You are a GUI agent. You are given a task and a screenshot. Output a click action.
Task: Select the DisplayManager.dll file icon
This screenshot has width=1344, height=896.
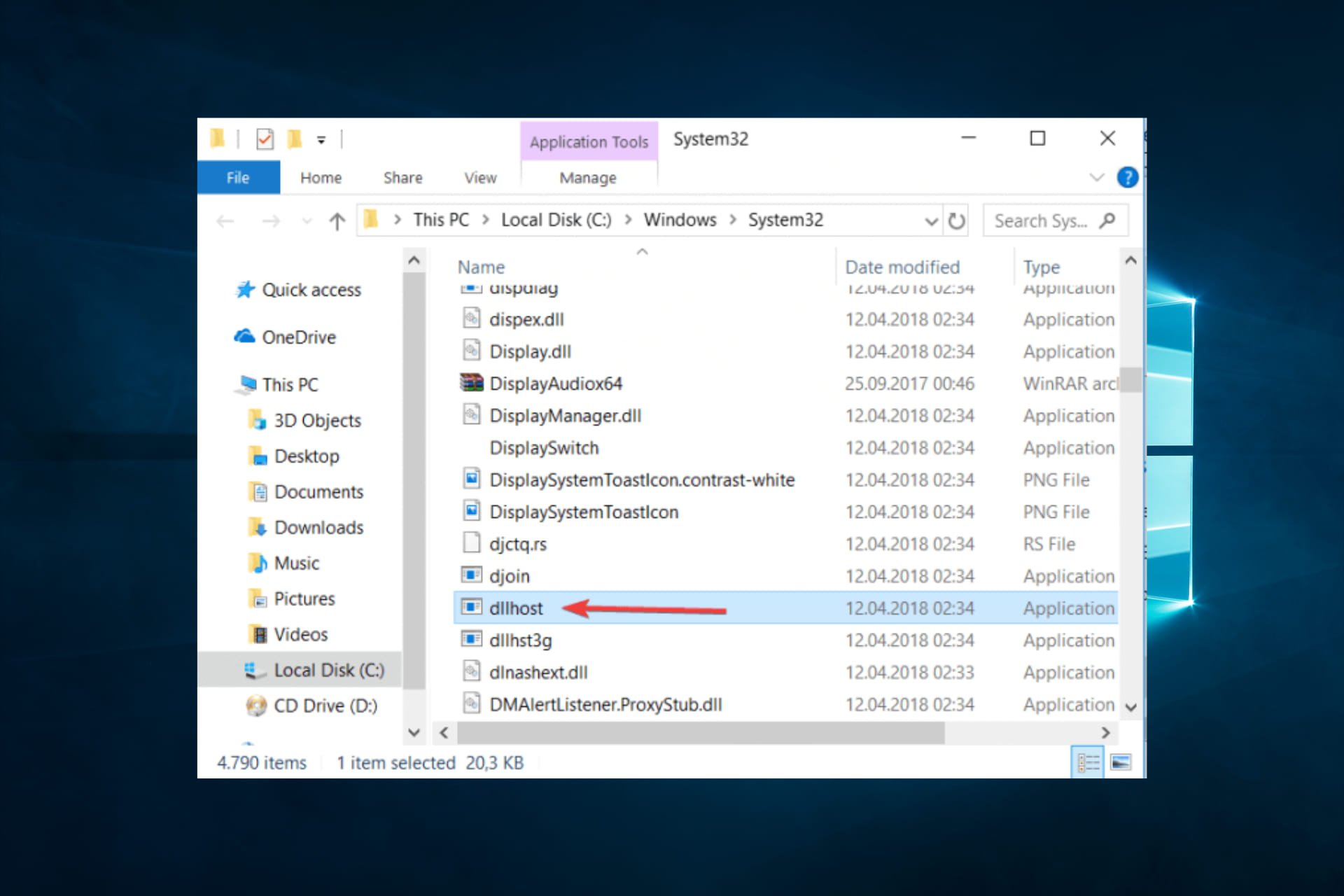[x=472, y=415]
